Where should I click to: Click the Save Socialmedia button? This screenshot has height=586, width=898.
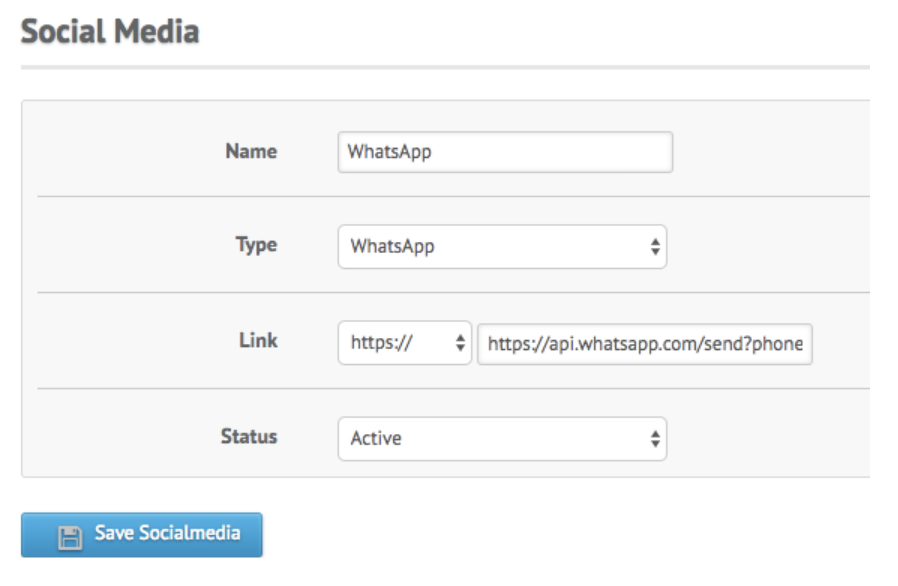[141, 534]
